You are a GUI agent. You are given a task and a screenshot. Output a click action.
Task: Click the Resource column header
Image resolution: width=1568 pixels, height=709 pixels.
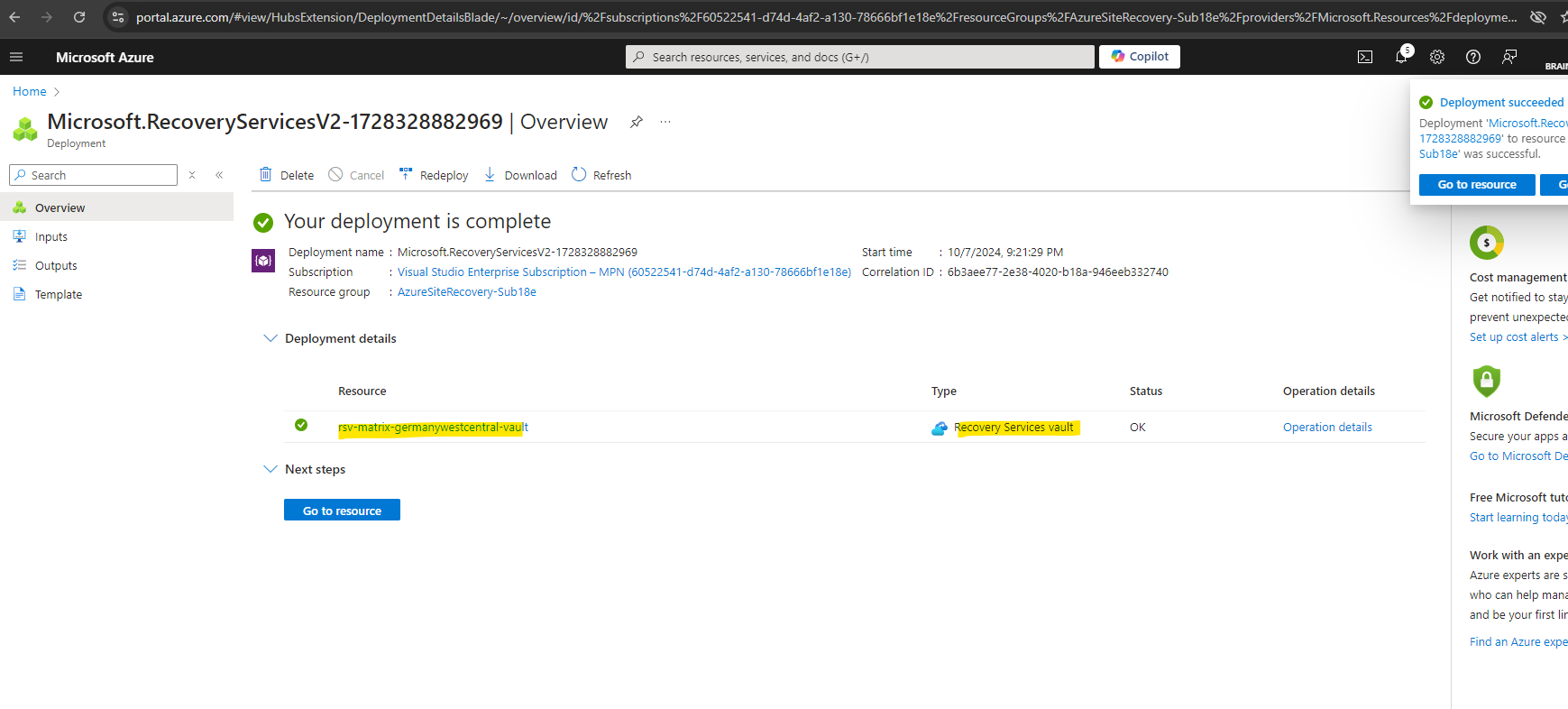[x=362, y=391]
